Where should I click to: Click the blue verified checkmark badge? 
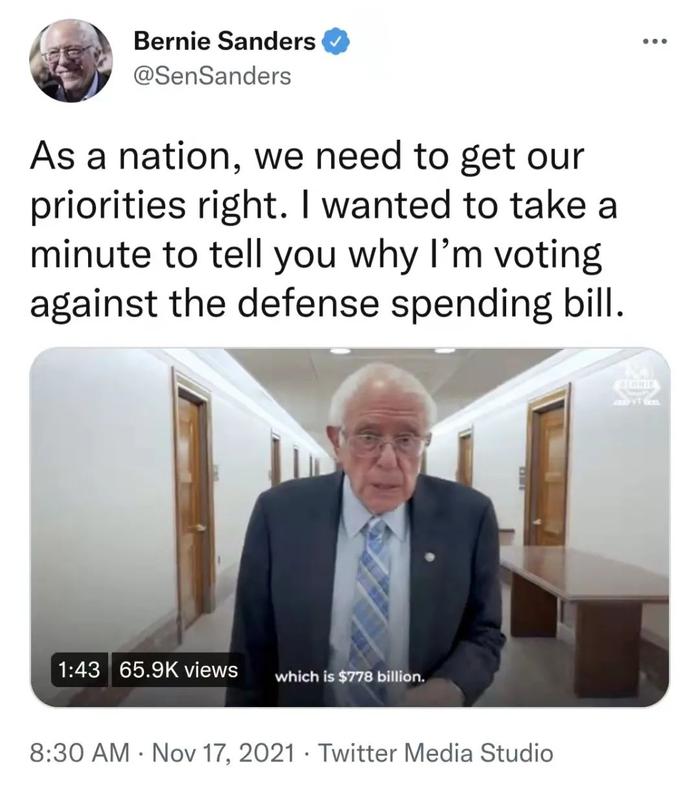click(336, 42)
